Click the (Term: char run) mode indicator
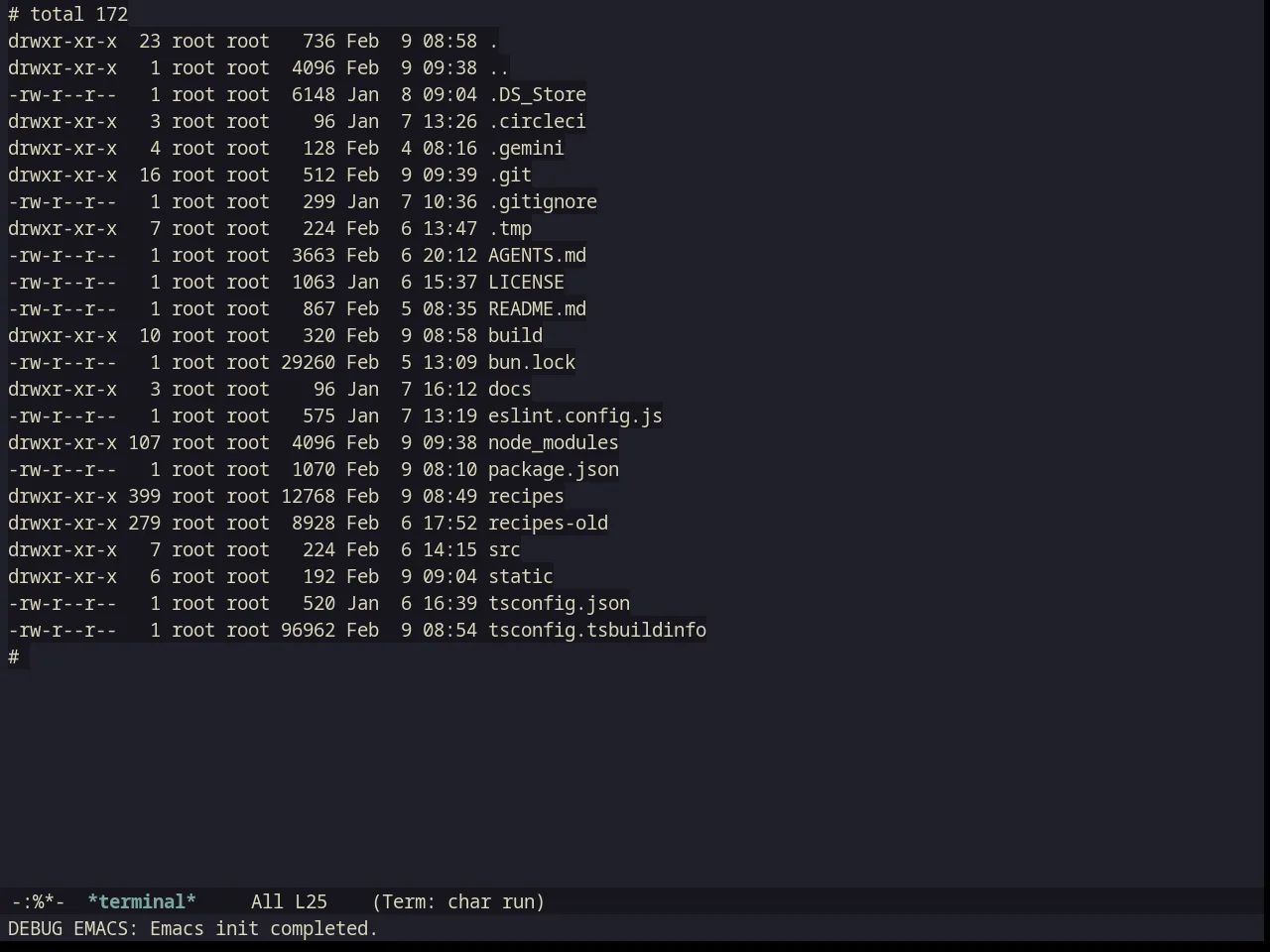This screenshot has width=1270, height=952. (458, 901)
